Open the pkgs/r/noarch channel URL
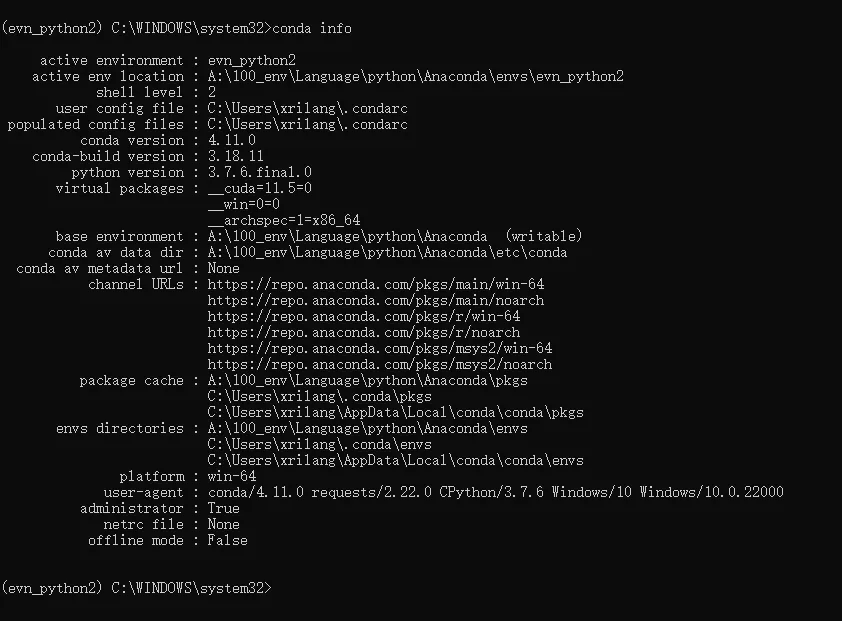The width and height of the screenshot is (842, 621). 364,333
